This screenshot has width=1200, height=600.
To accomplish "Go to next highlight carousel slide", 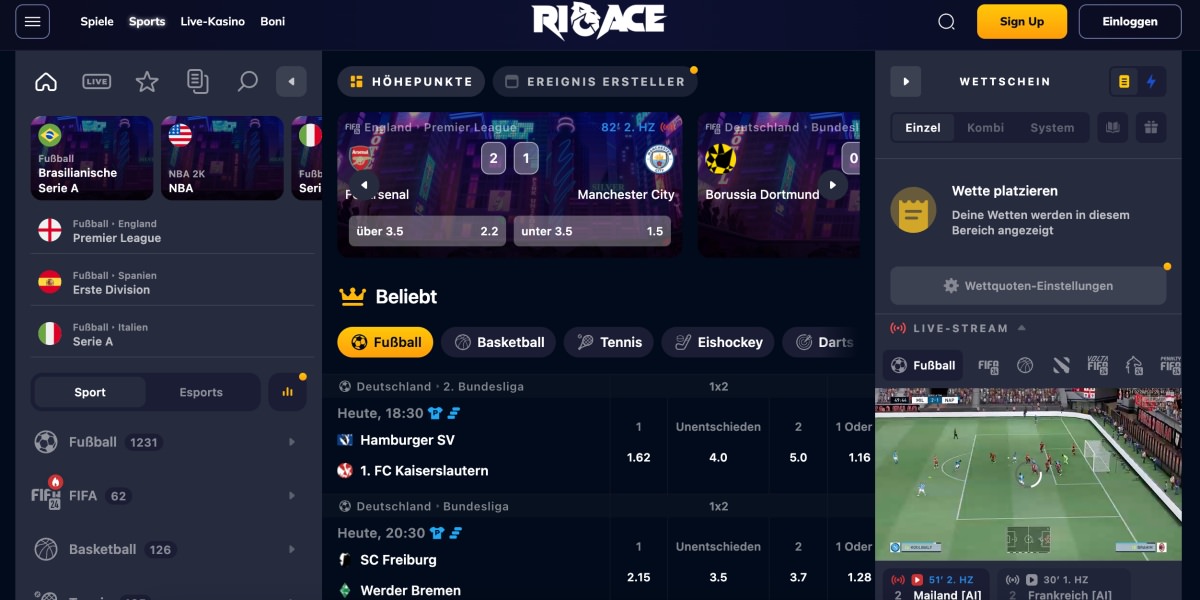I will 832,185.
